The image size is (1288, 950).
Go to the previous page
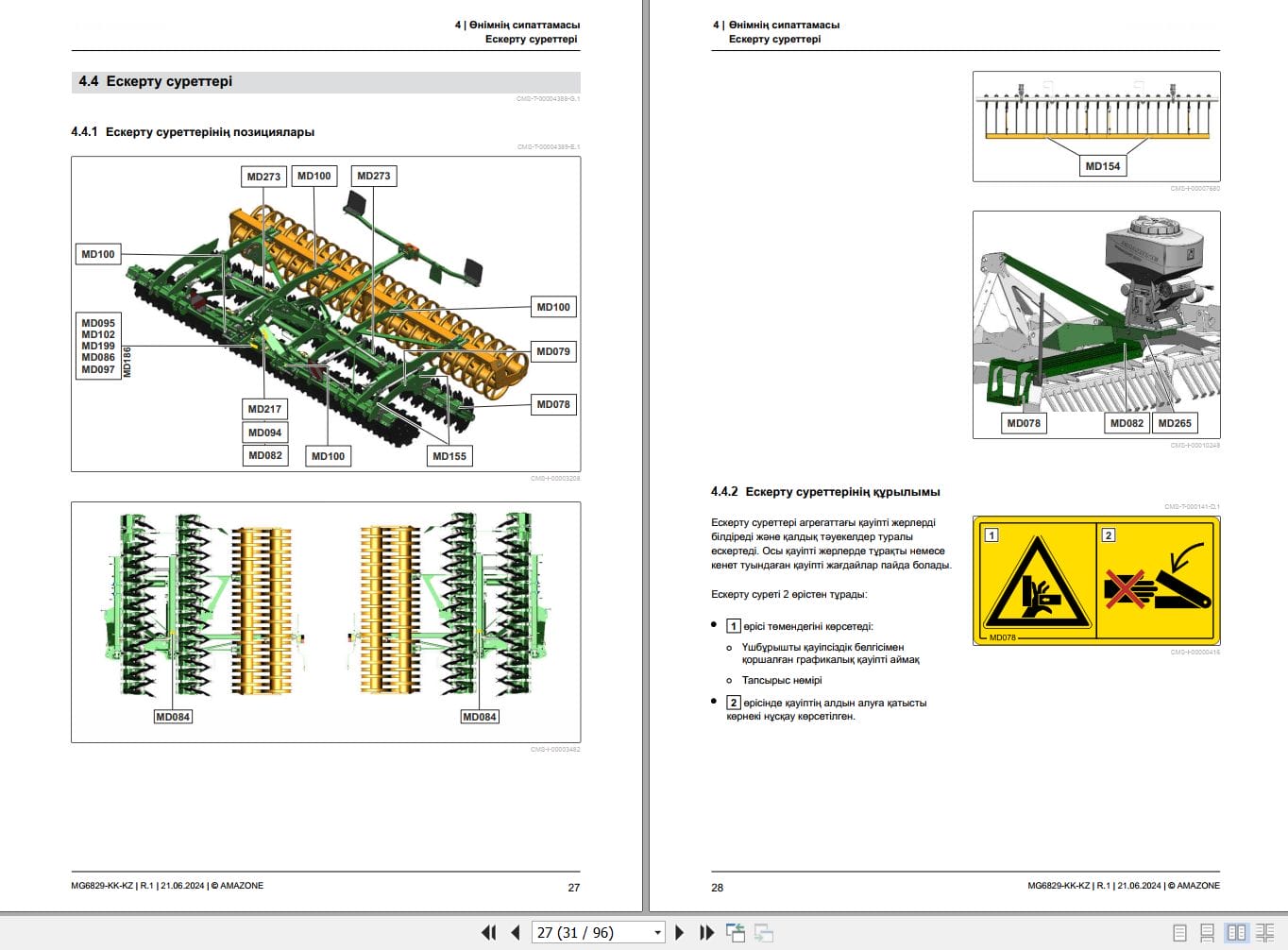tap(516, 932)
